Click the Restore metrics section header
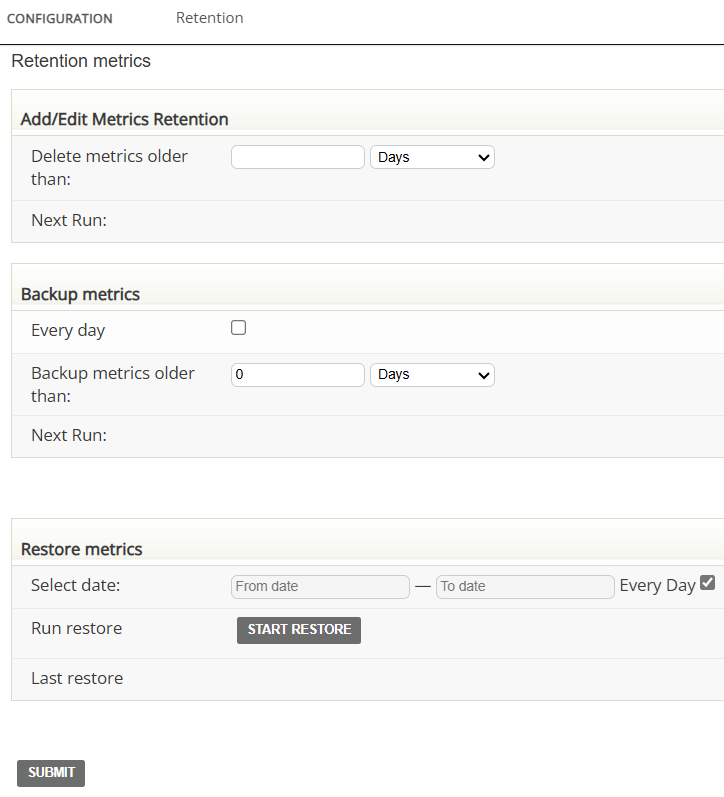 tap(81, 549)
